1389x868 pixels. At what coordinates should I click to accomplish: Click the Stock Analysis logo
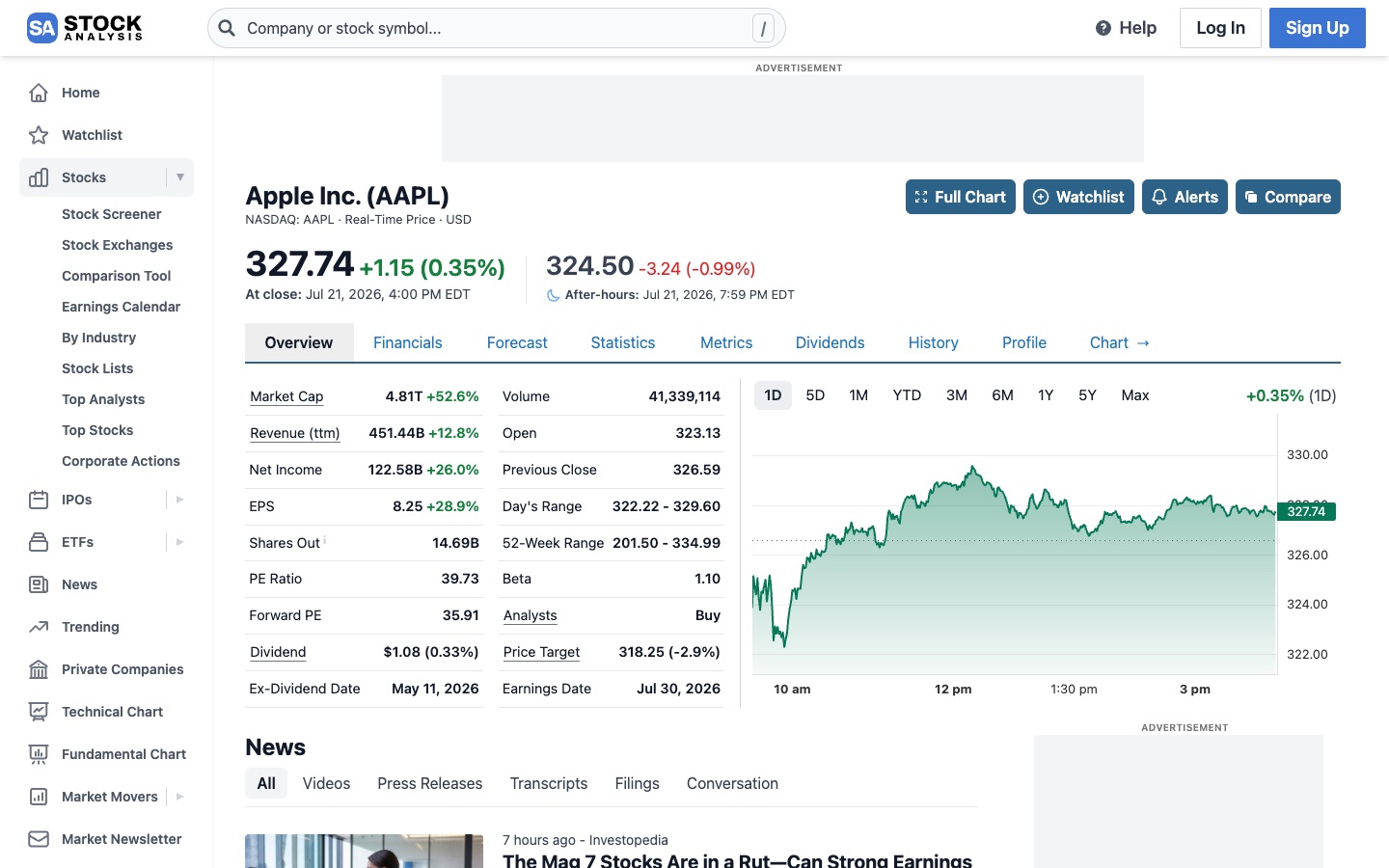click(85, 28)
